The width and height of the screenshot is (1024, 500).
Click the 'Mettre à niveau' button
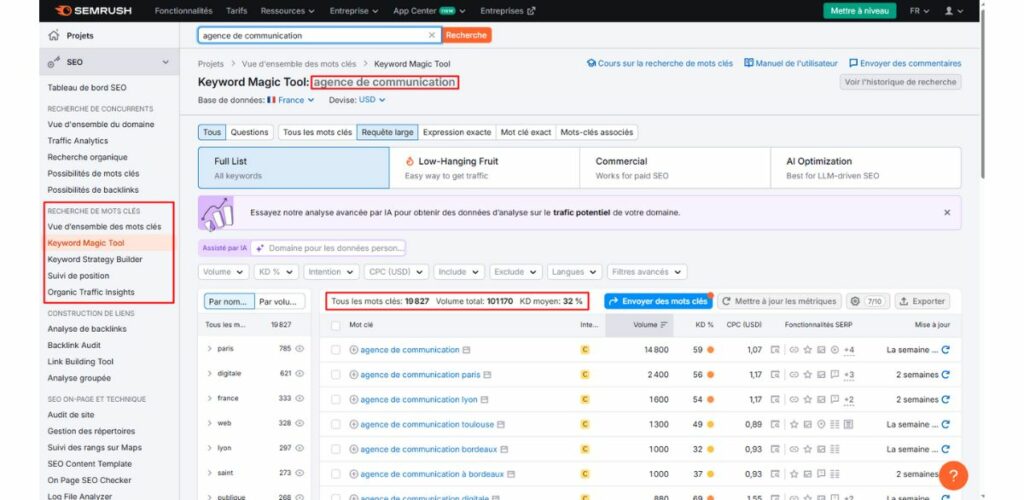(859, 11)
